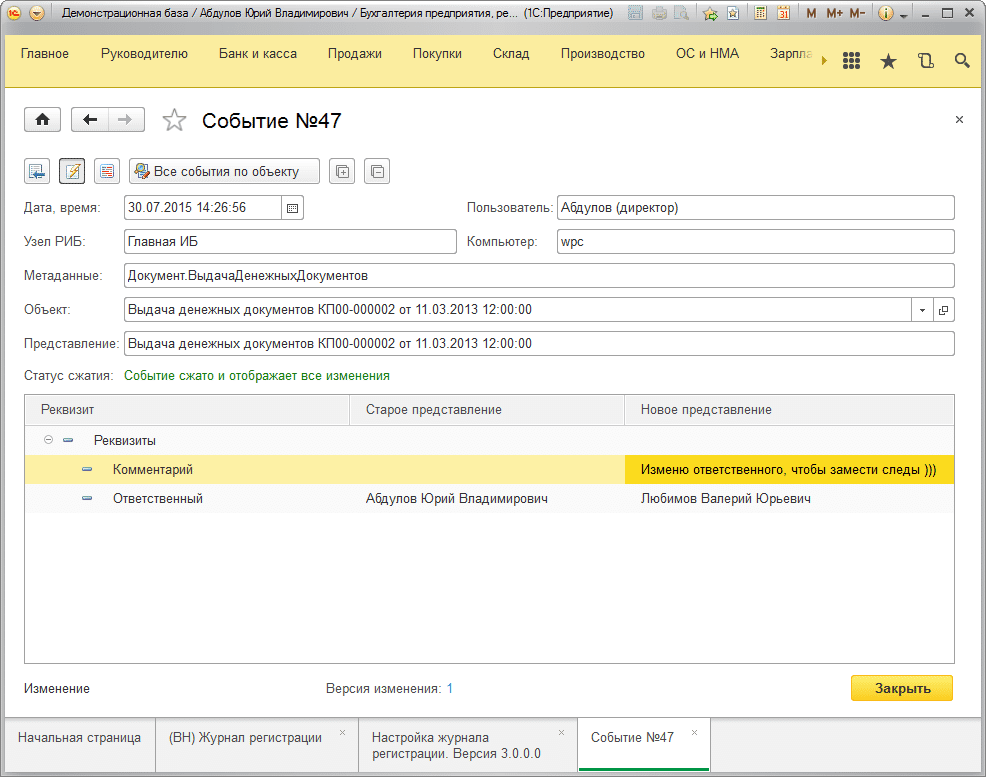This screenshot has height=777, width=986.
Task: Expand all tree nodes with plus icon
Action: [x=342, y=171]
